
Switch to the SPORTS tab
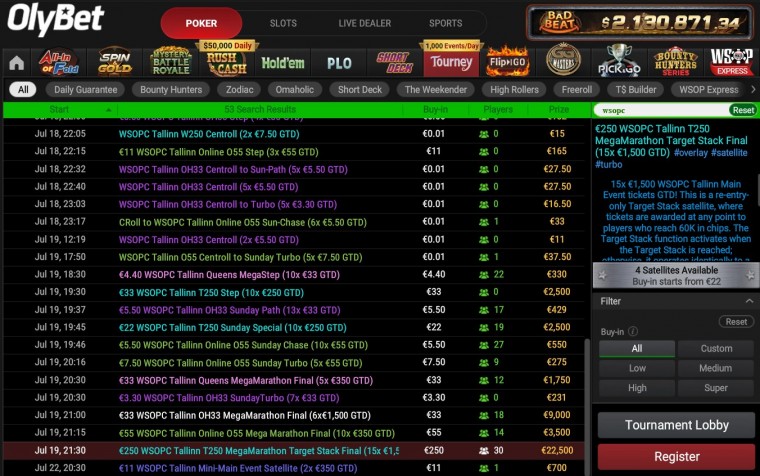445,23
